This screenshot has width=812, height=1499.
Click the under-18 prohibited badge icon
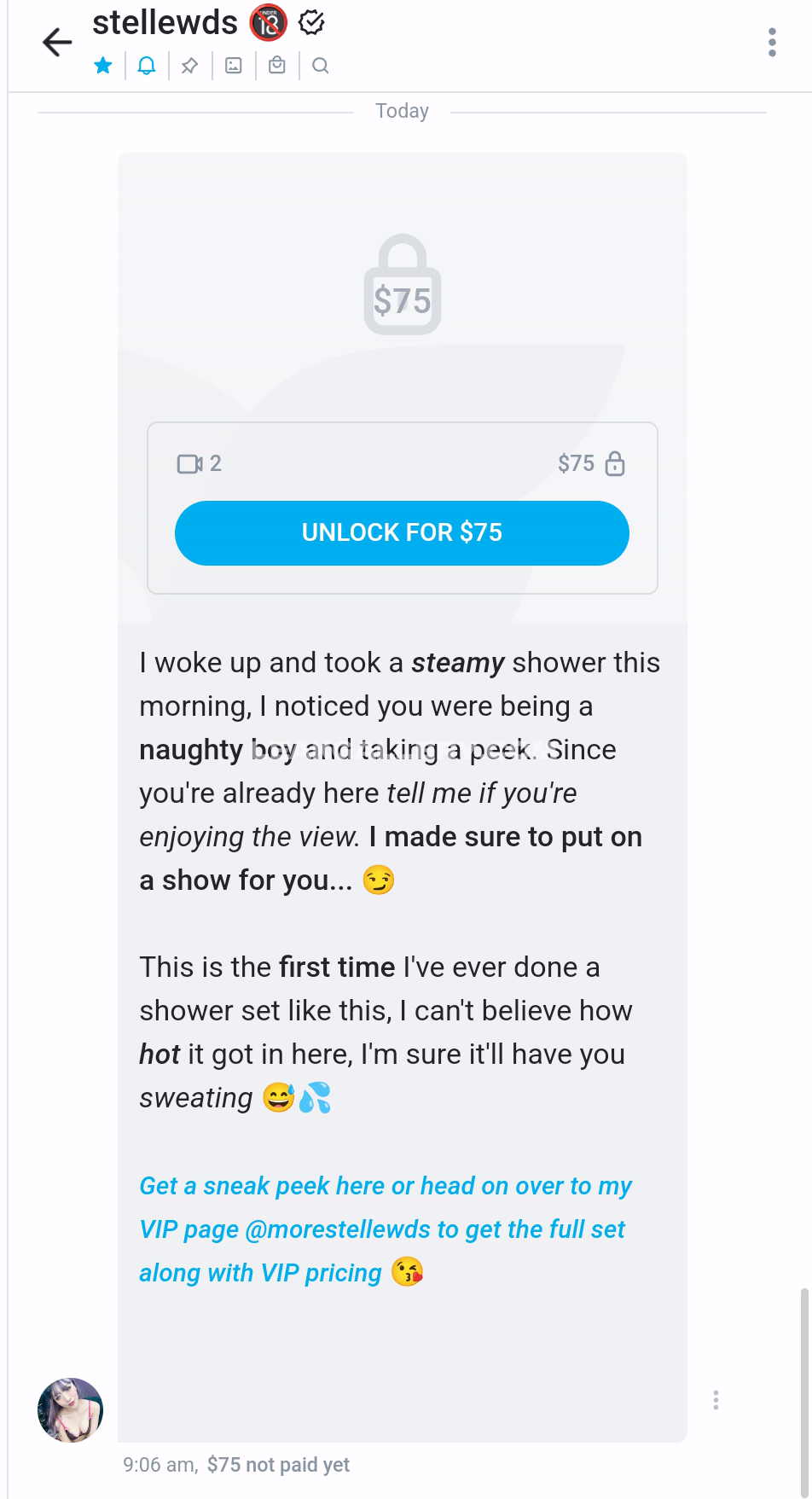(268, 23)
